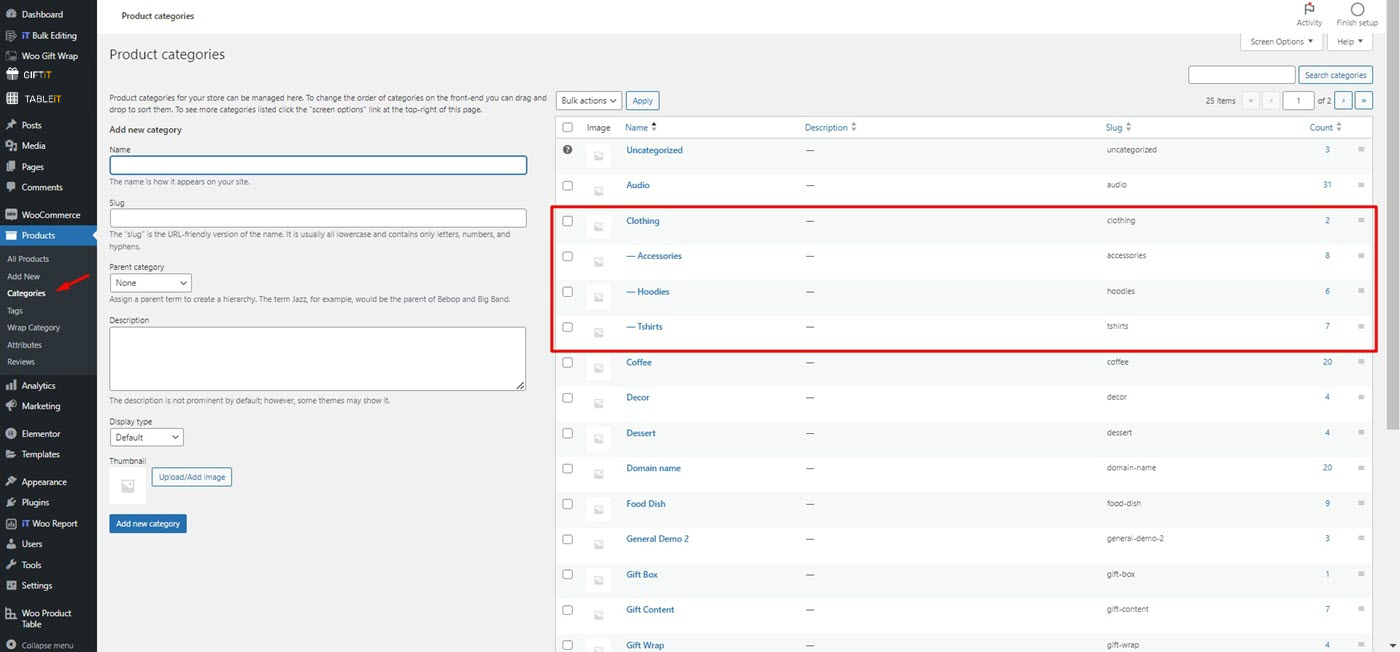Image resolution: width=1400 pixels, height=652 pixels.
Task: Toggle the select-all checkbox in table header
Action: (568, 128)
